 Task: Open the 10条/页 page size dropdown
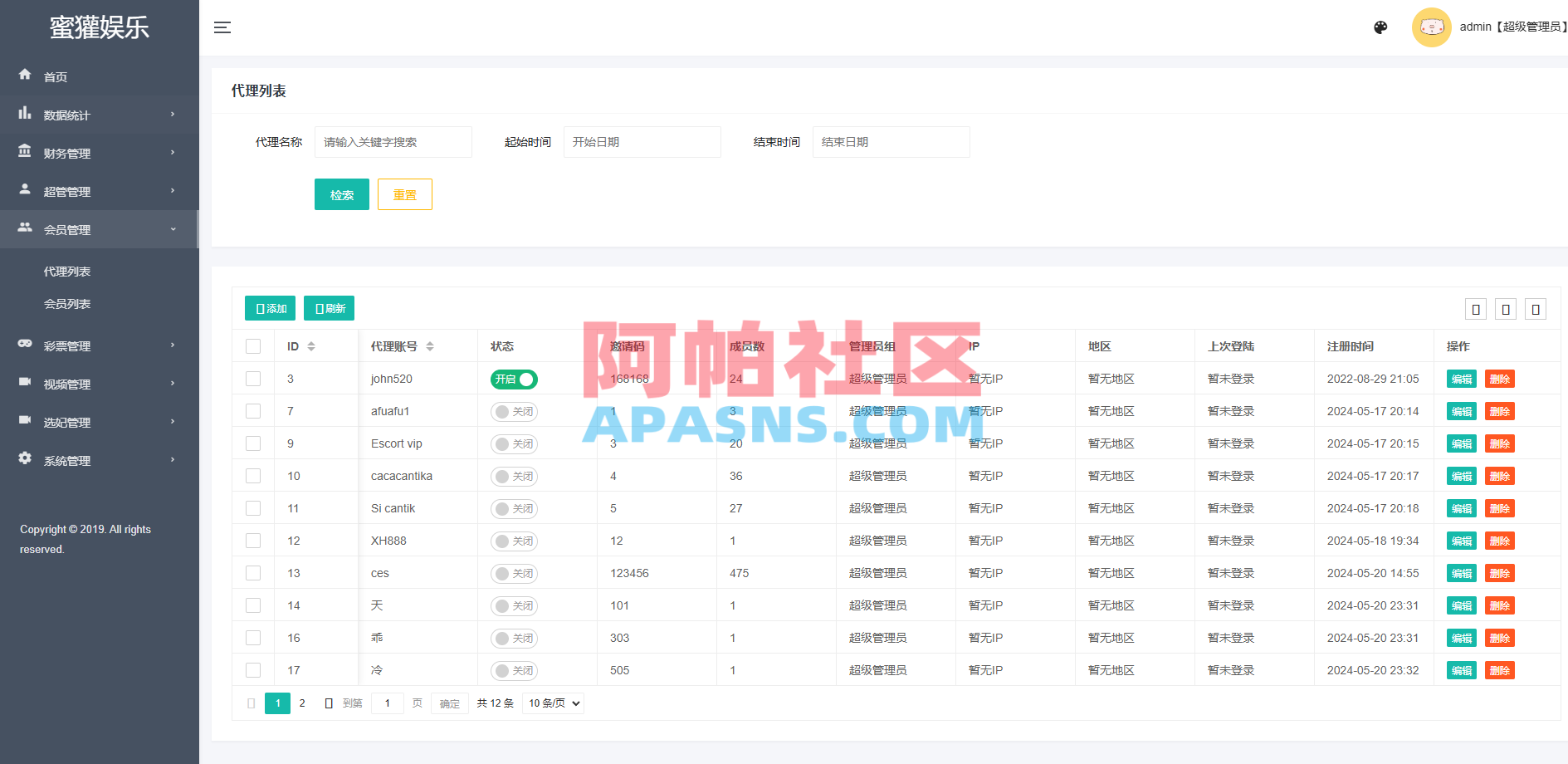coord(552,703)
